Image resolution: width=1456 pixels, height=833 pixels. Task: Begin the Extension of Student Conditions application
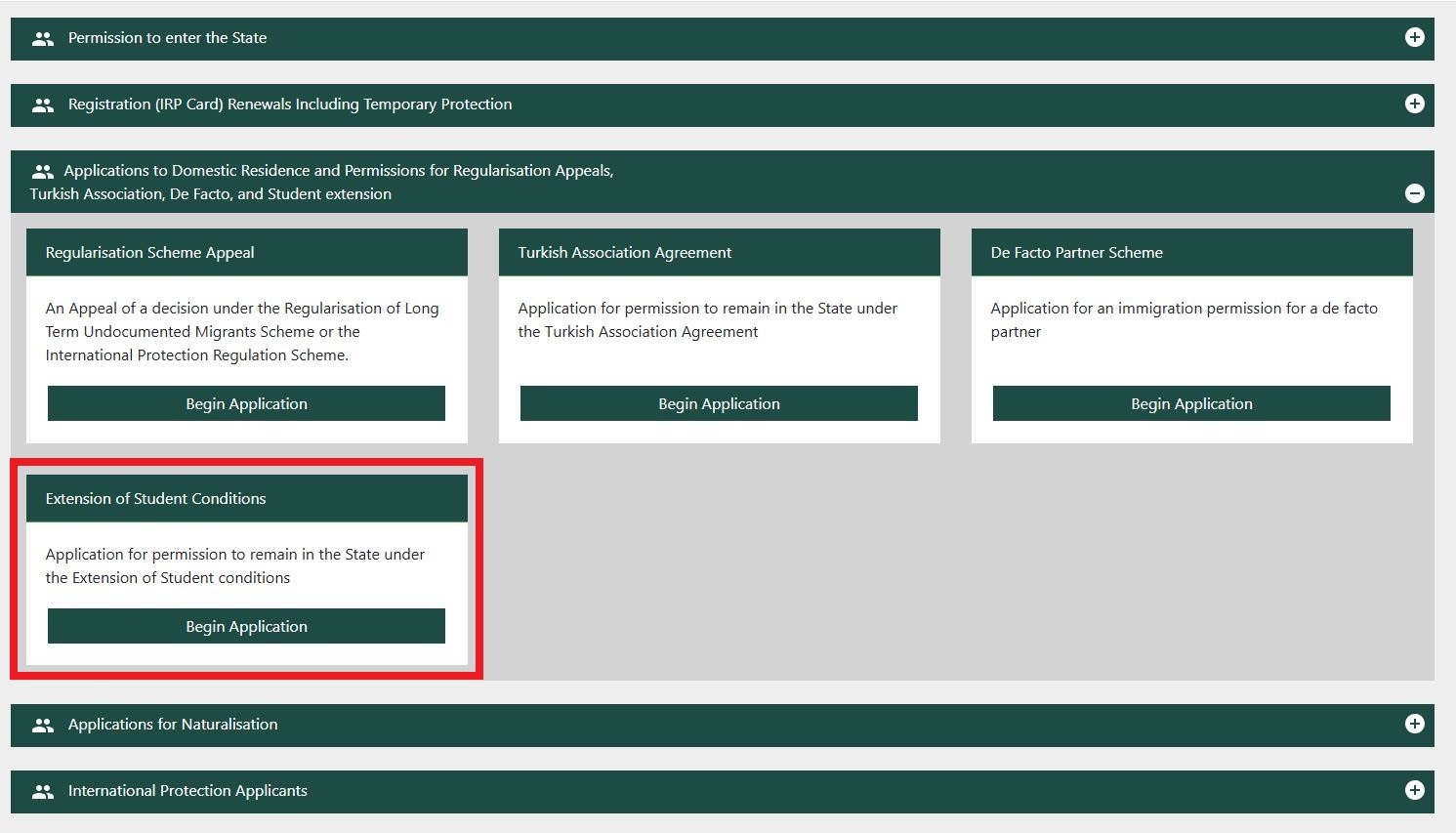[246, 626]
